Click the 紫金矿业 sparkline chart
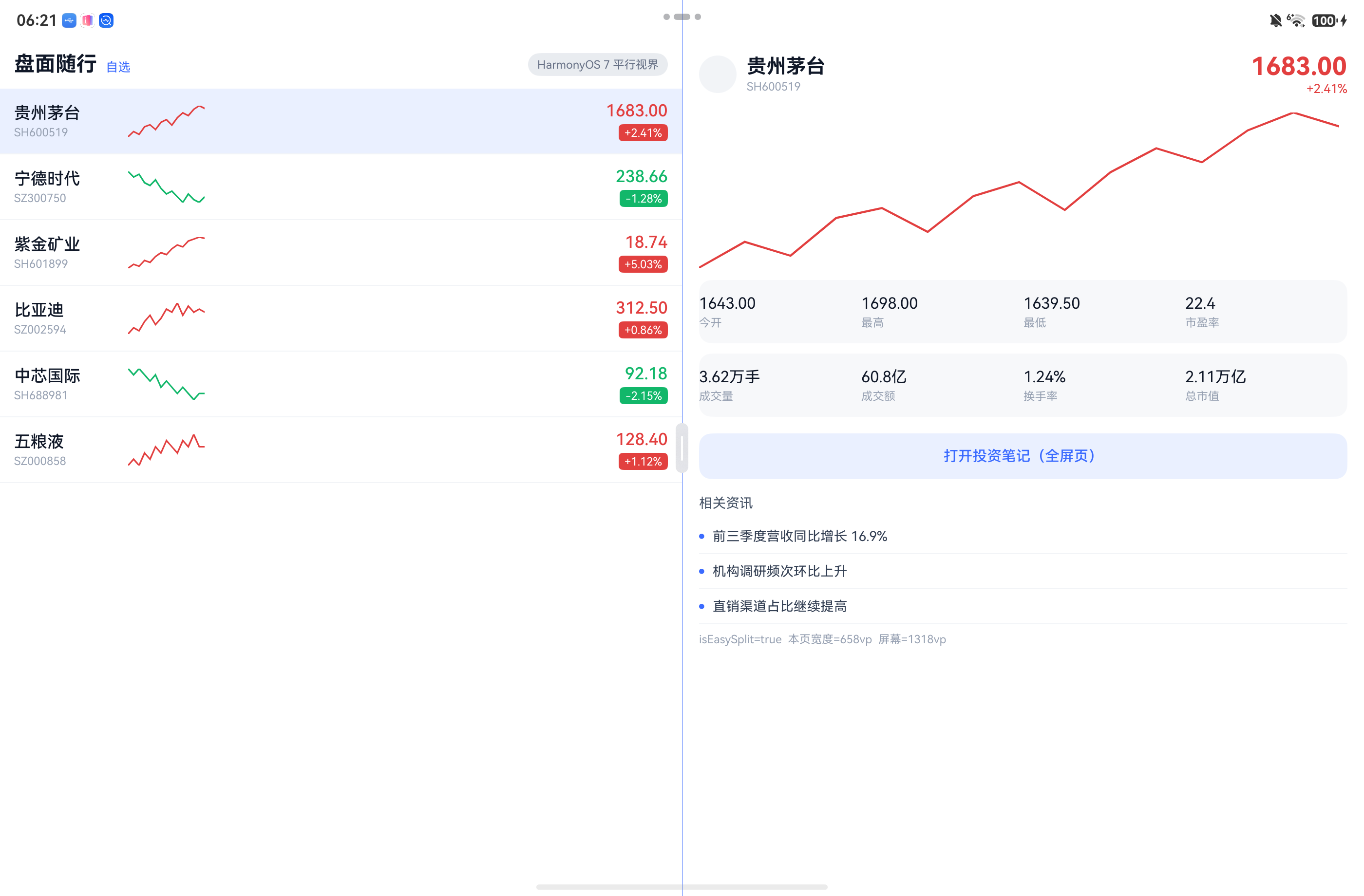1364x896 pixels. coord(166,253)
